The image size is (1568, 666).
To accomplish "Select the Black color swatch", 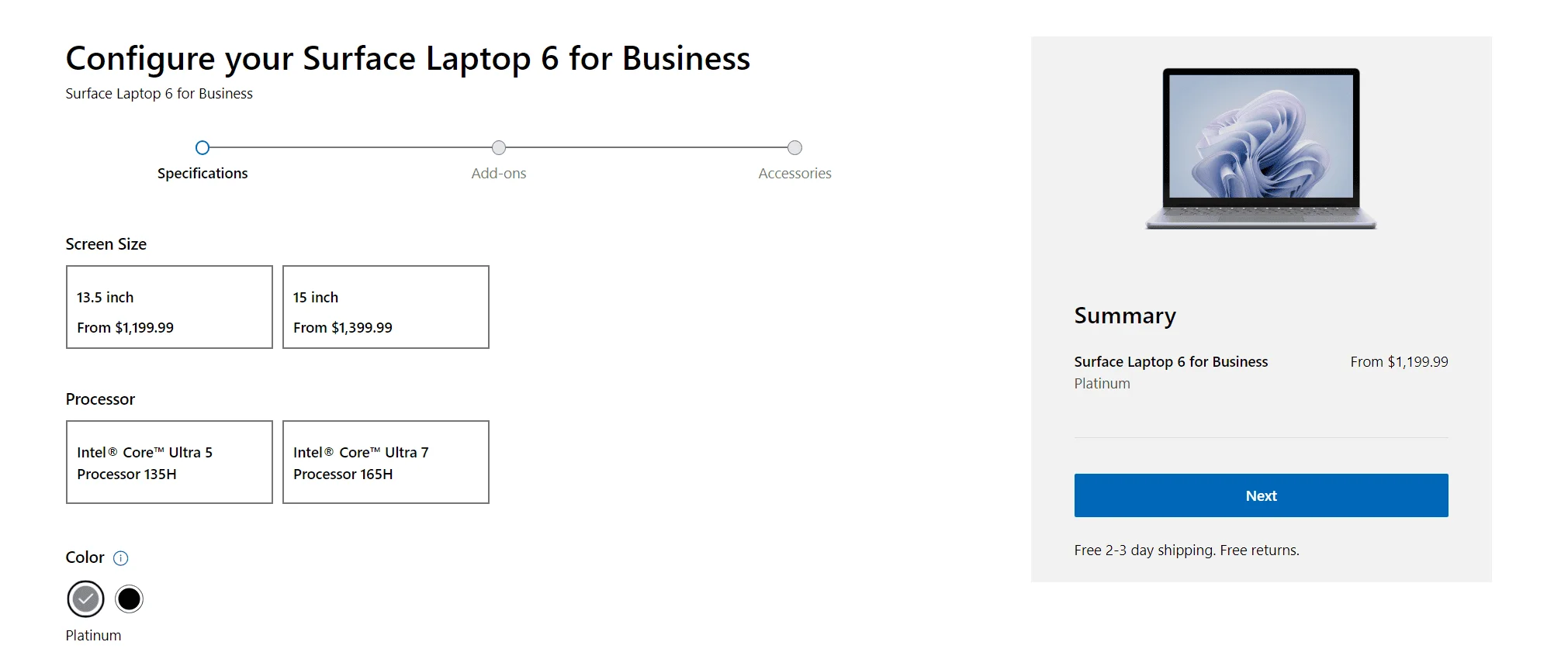I will 129,598.
